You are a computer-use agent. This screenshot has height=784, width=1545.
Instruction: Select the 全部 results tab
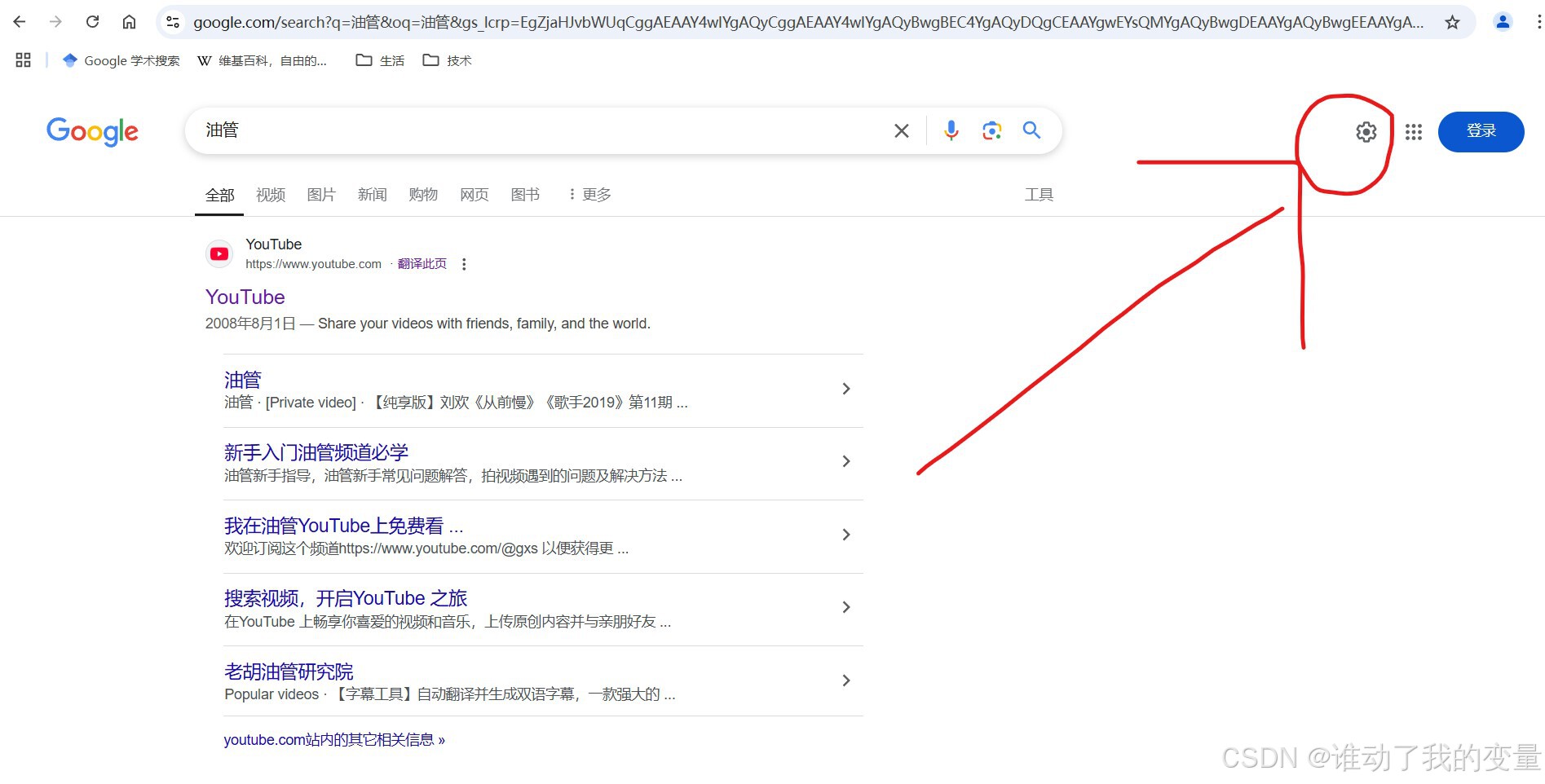coord(219,195)
